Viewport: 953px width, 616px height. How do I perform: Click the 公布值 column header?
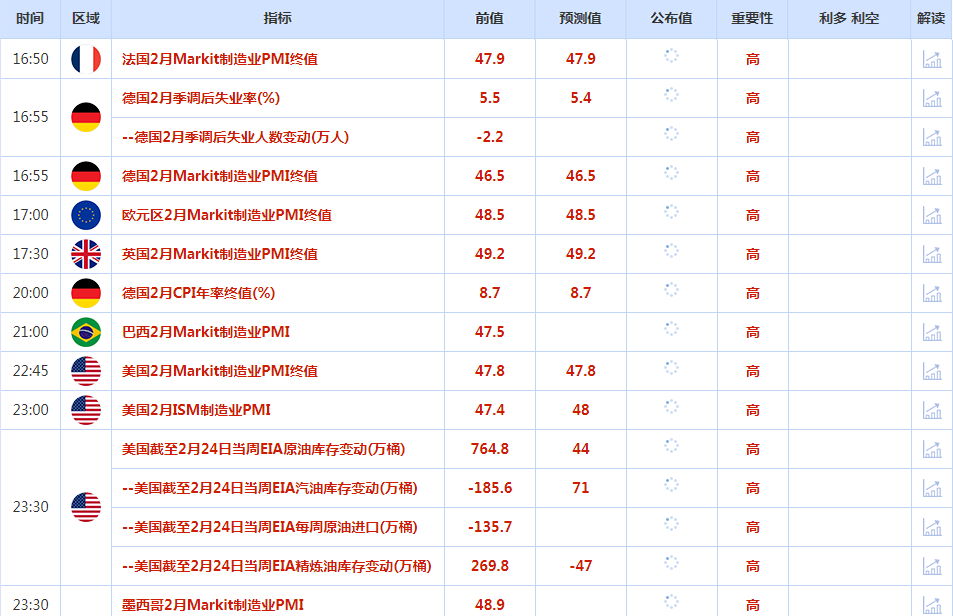tap(672, 18)
